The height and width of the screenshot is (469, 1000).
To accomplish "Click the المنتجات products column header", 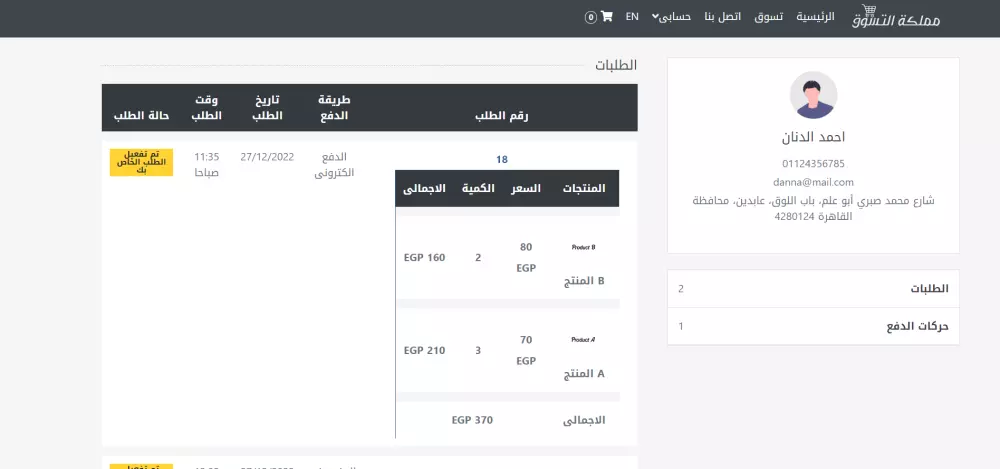I will tap(584, 188).
